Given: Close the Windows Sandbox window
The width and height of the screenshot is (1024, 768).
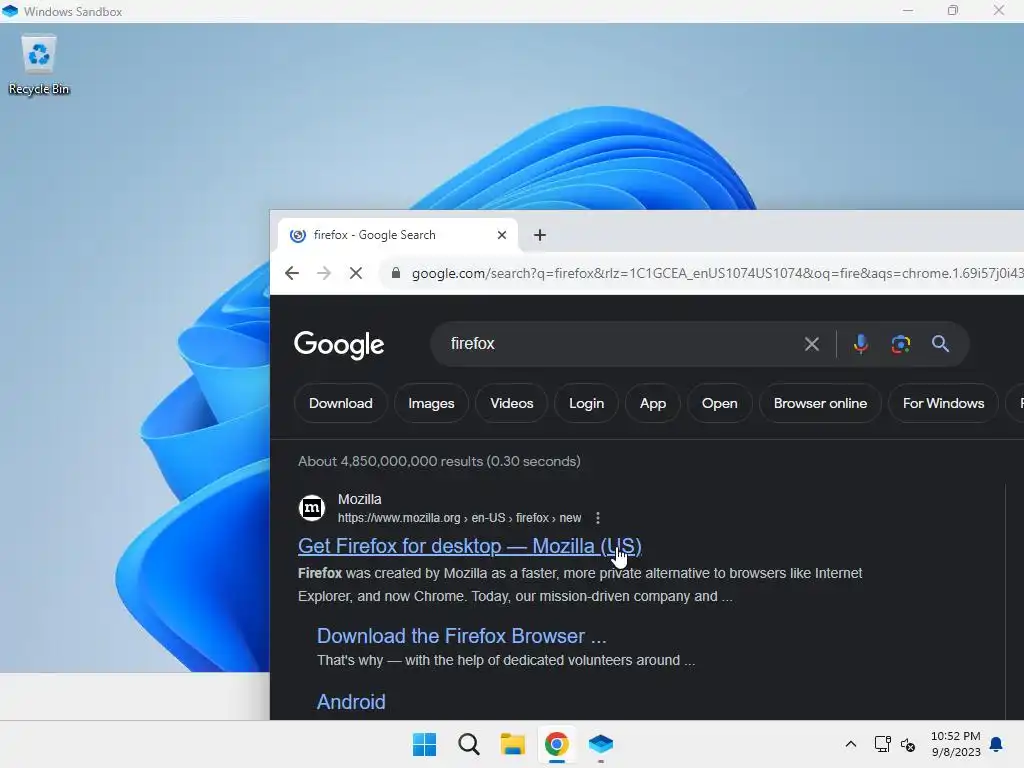Looking at the screenshot, I should pos(999,10).
